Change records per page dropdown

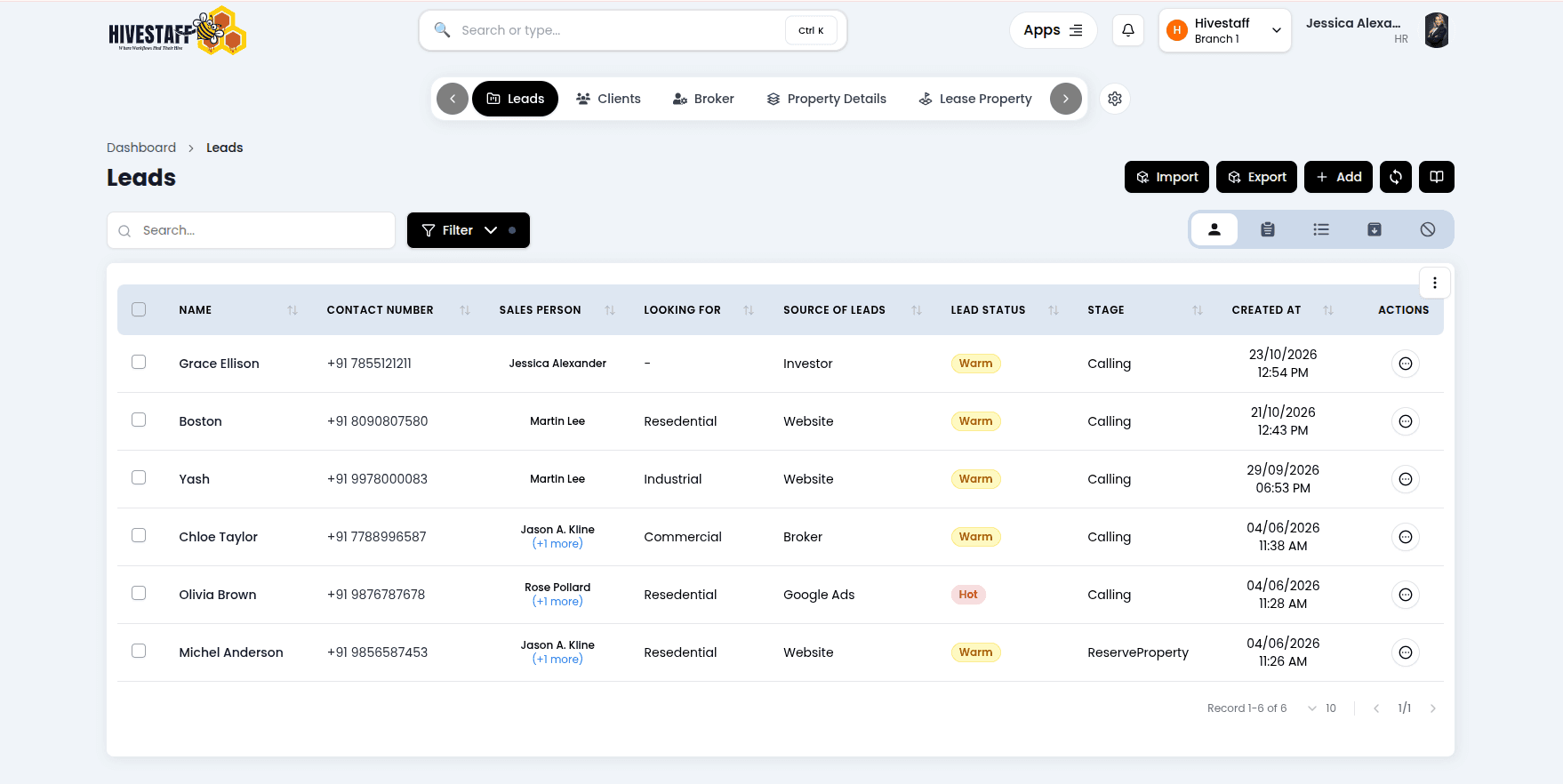click(1322, 708)
